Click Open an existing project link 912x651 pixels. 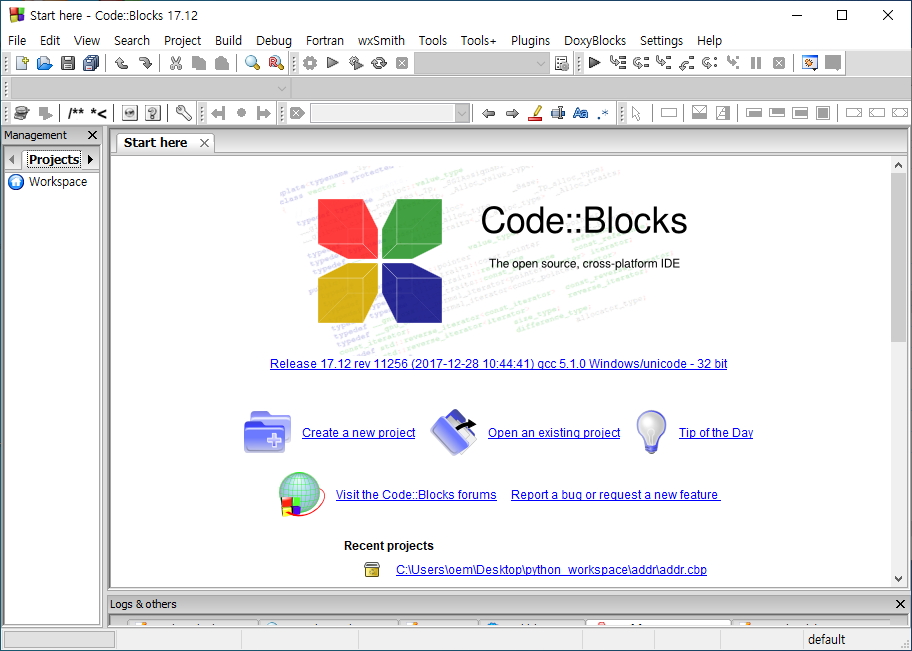pyautogui.click(x=554, y=433)
